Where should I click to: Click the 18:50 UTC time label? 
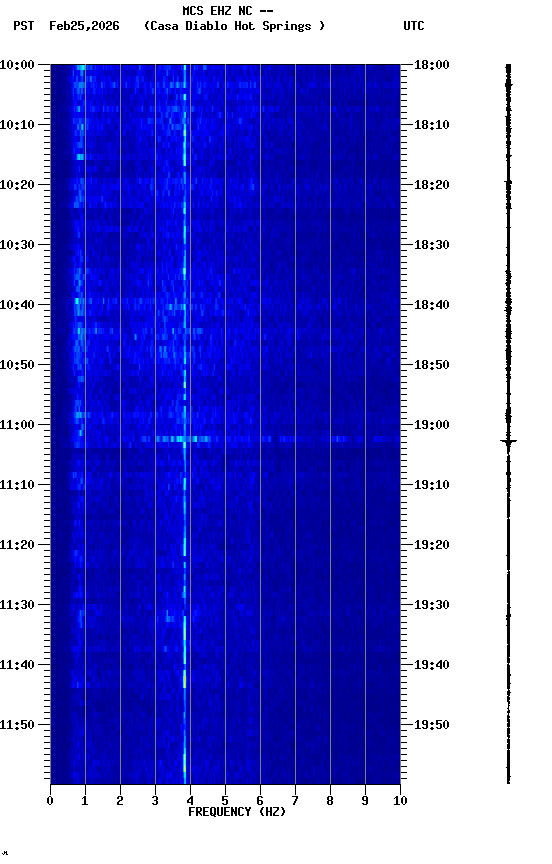click(x=432, y=365)
